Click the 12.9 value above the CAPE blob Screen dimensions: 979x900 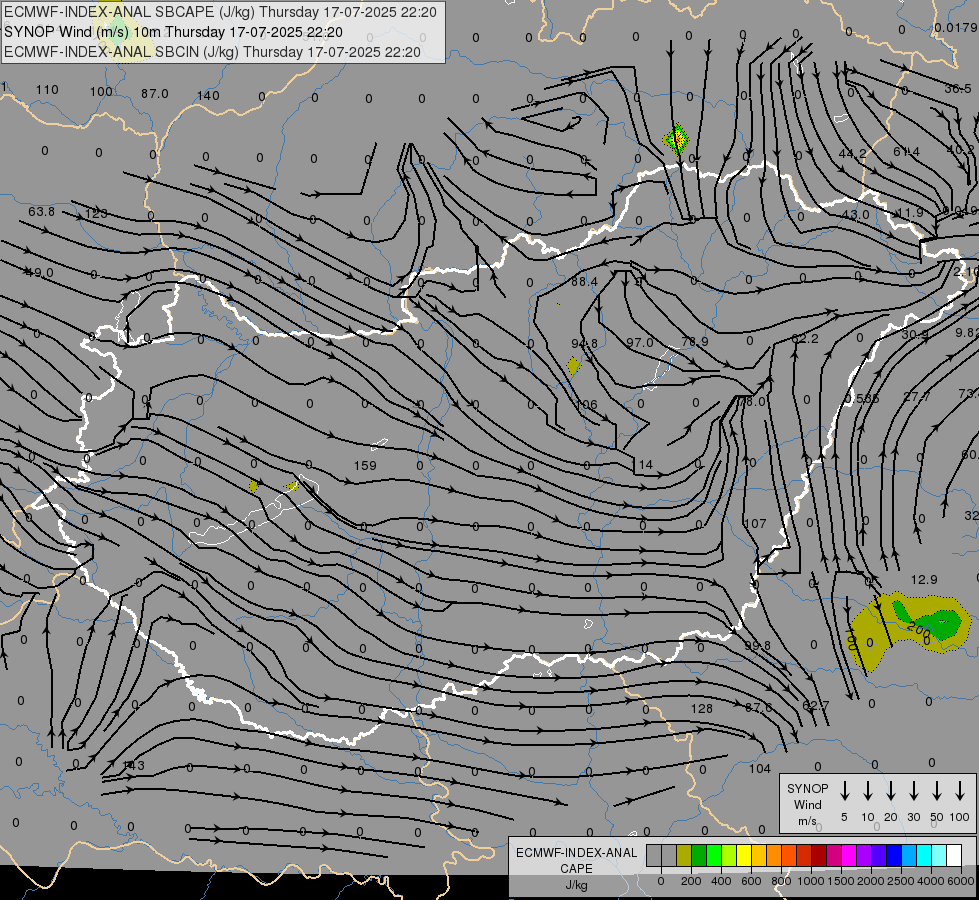[924, 580]
